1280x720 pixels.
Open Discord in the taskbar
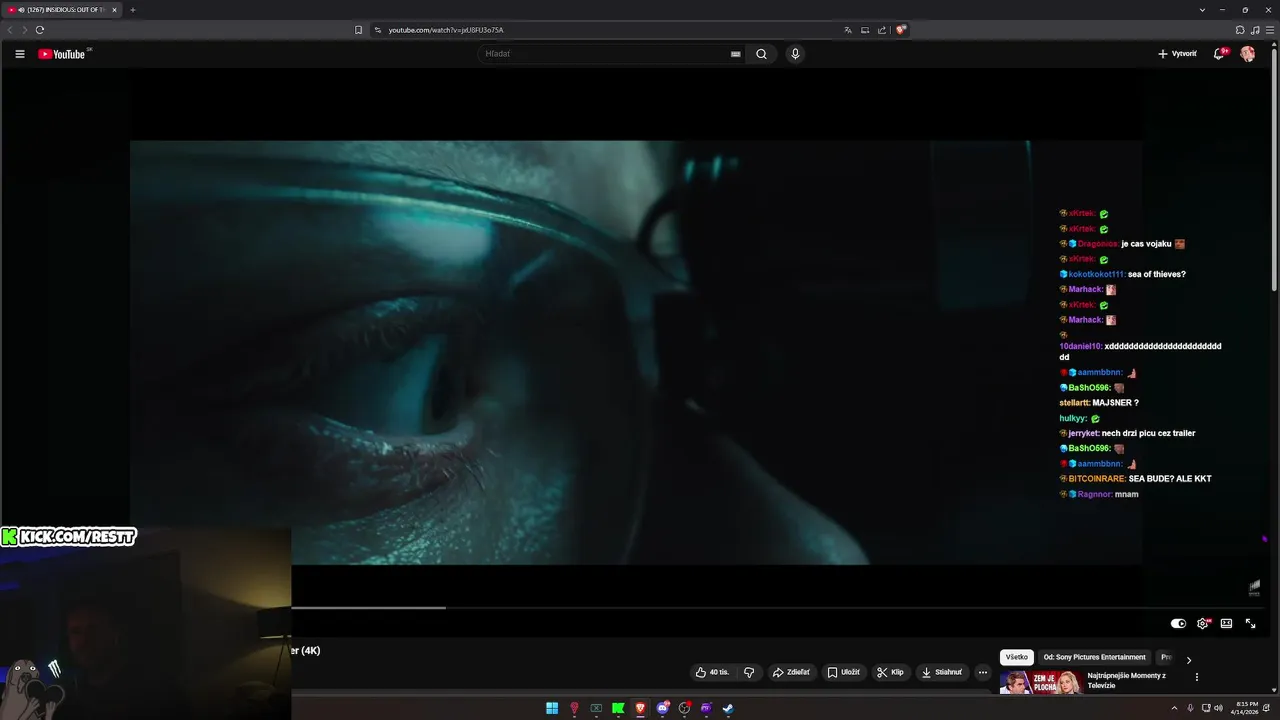click(662, 708)
